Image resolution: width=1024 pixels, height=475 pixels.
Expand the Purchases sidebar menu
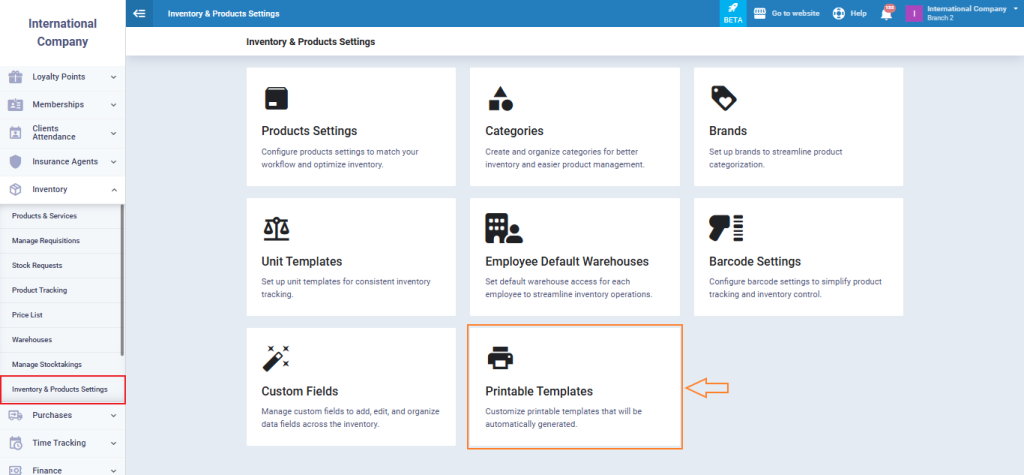coord(62,415)
